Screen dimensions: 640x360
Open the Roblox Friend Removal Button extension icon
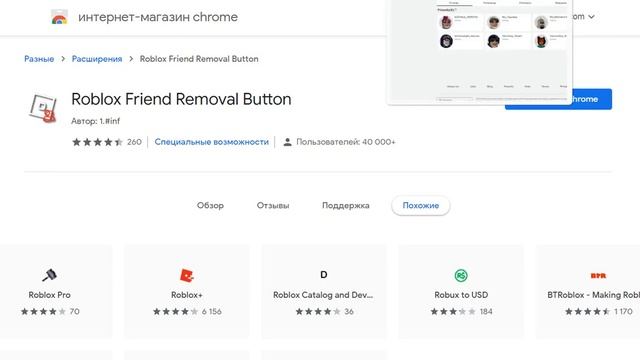click(x=43, y=109)
